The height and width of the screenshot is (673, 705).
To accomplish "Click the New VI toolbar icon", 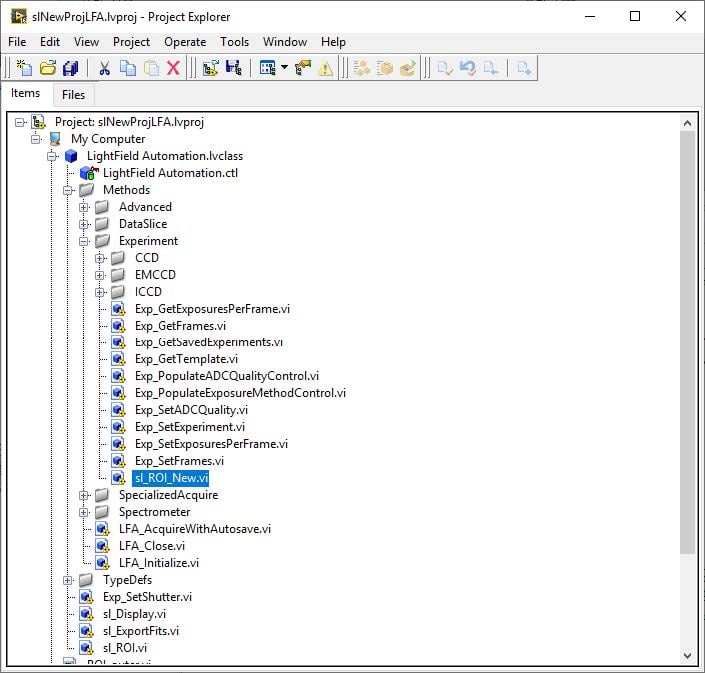I will click(x=24, y=68).
